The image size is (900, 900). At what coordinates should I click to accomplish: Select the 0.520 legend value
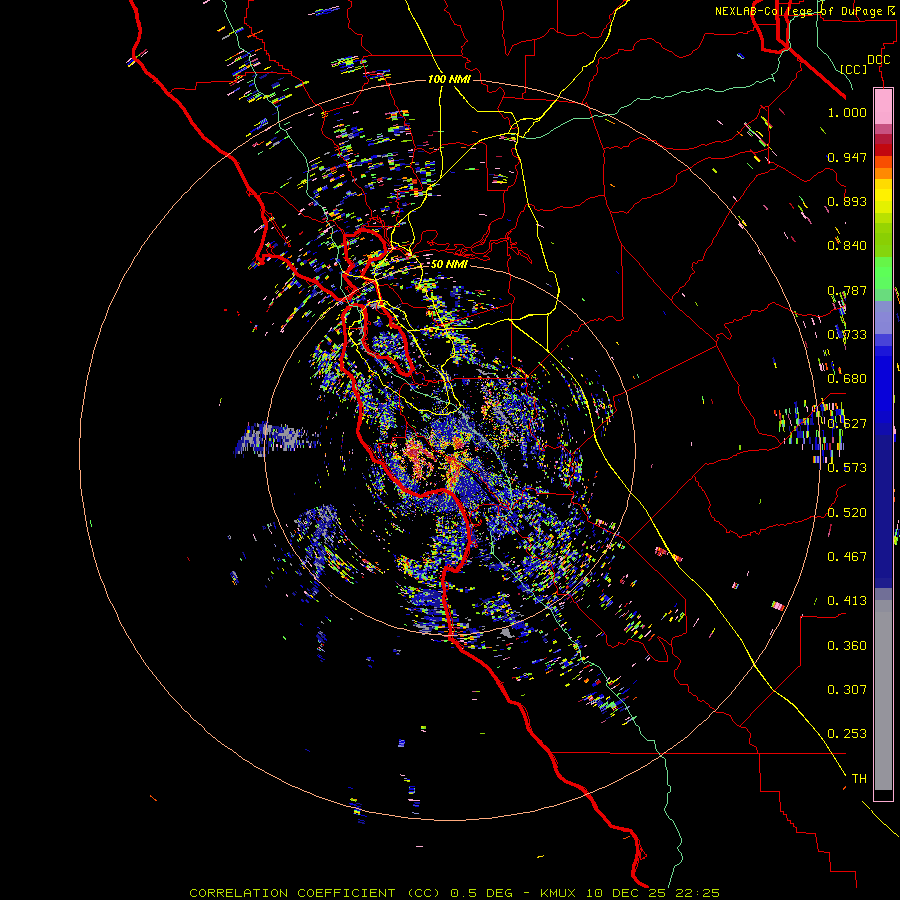click(847, 513)
